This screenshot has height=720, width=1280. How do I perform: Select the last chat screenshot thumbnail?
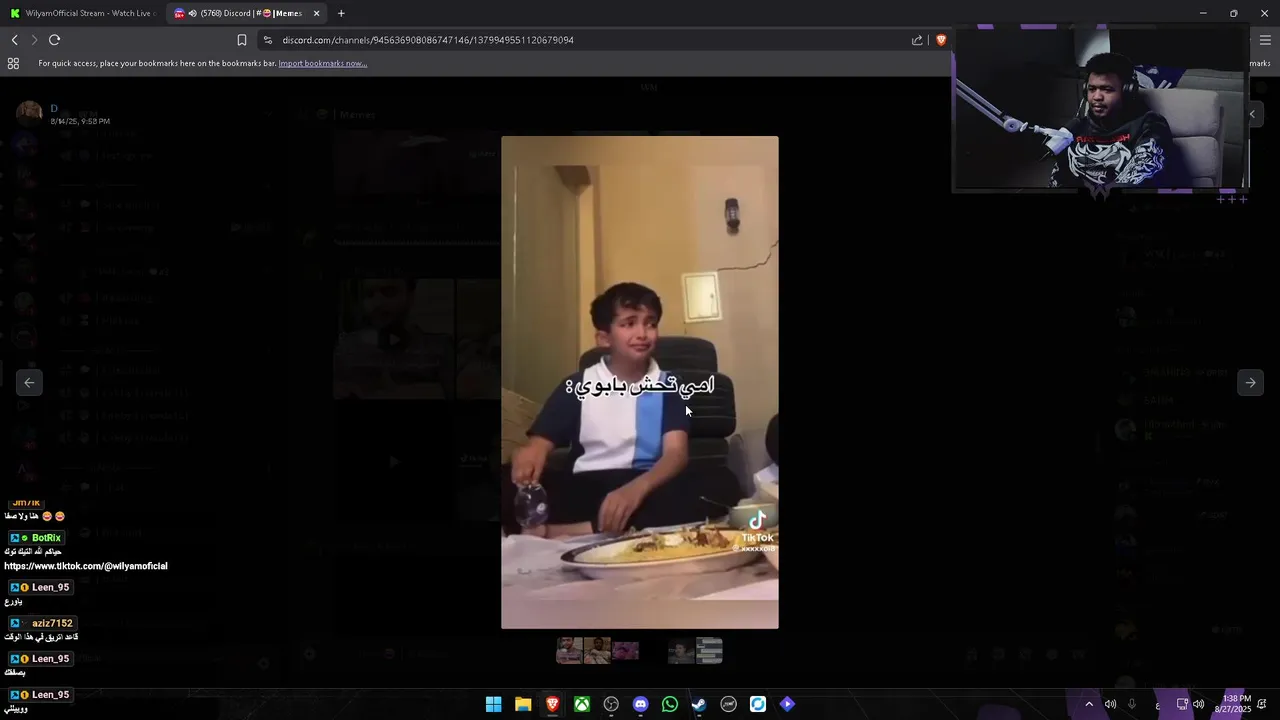point(709,651)
